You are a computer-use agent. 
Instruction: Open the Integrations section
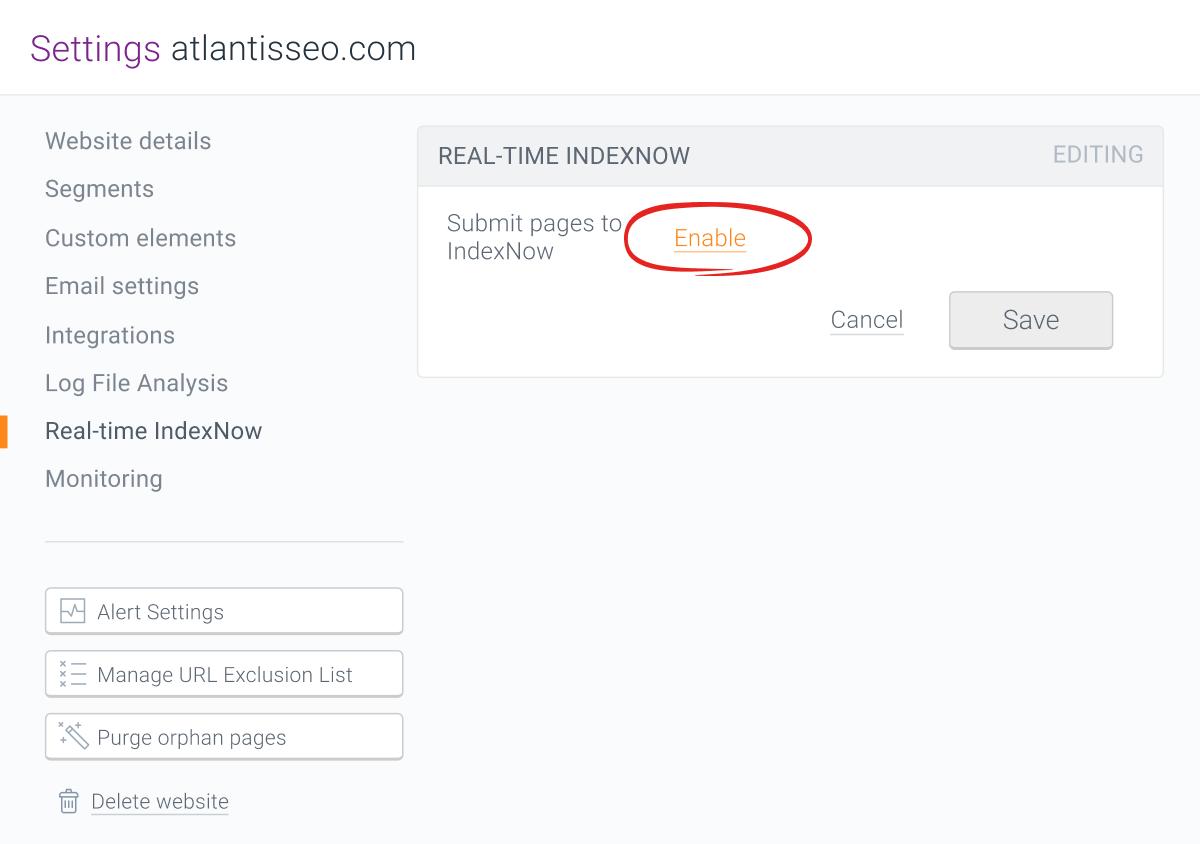pos(110,335)
